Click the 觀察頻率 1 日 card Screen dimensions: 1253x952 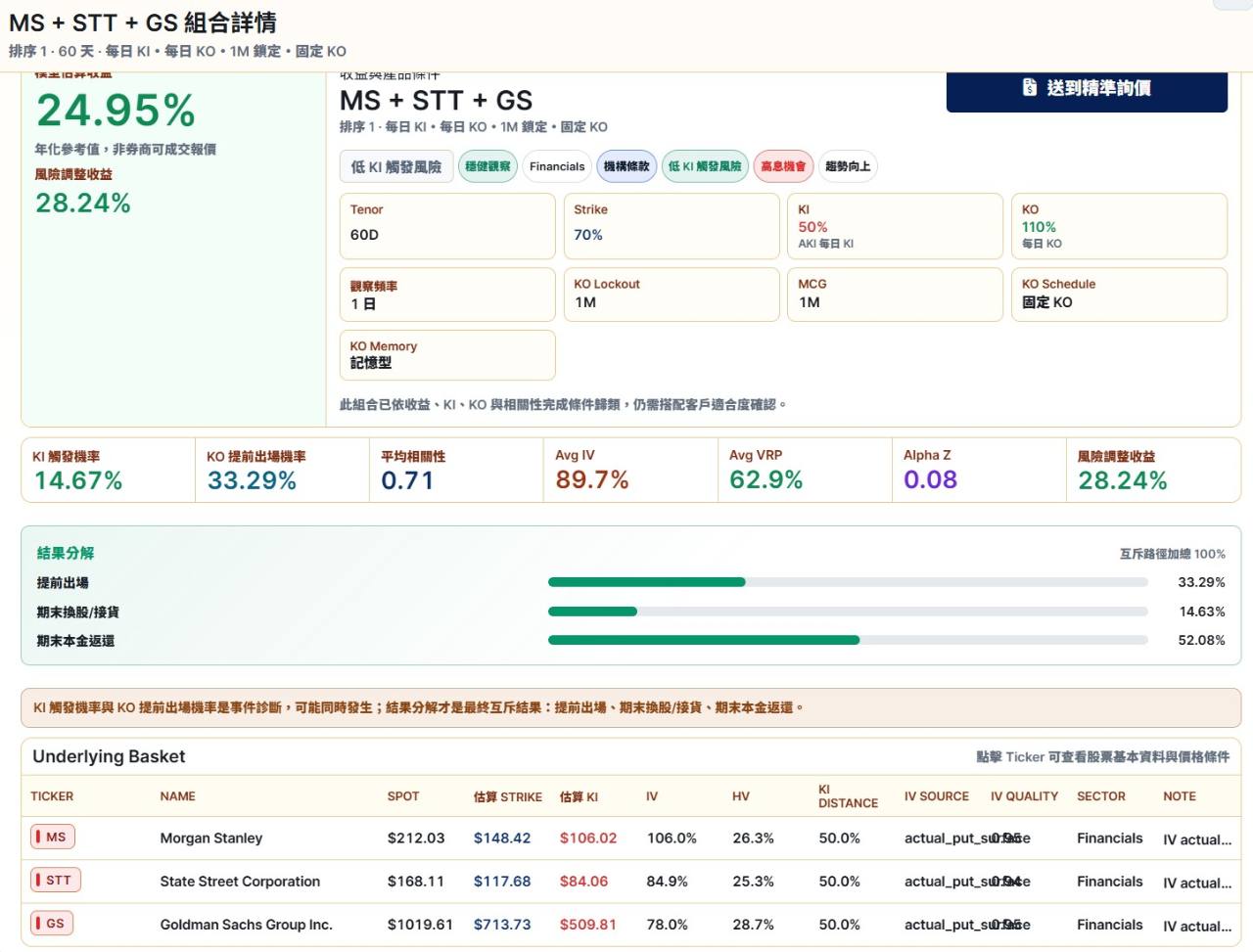(x=447, y=295)
